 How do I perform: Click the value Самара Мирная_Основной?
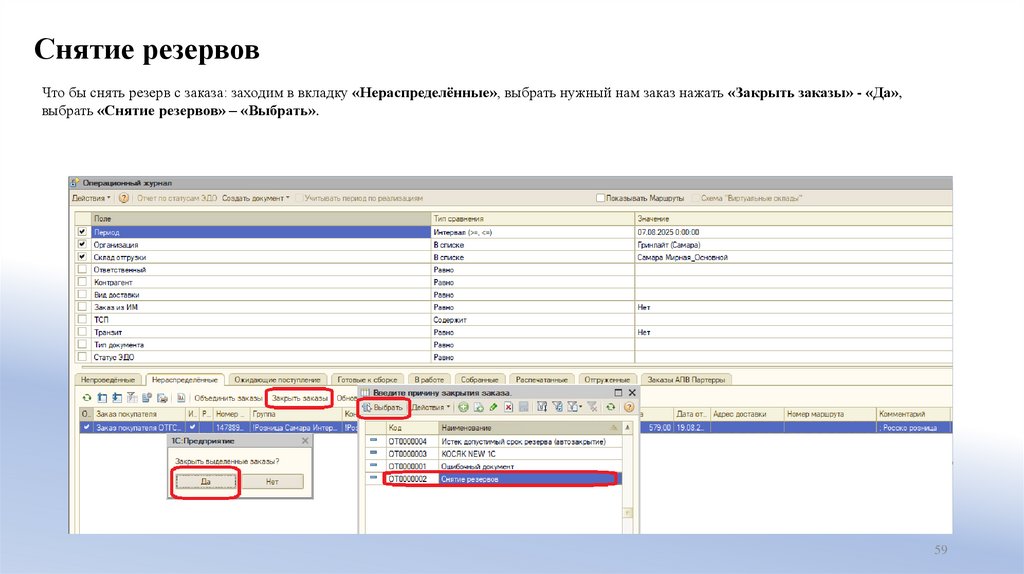(682, 257)
